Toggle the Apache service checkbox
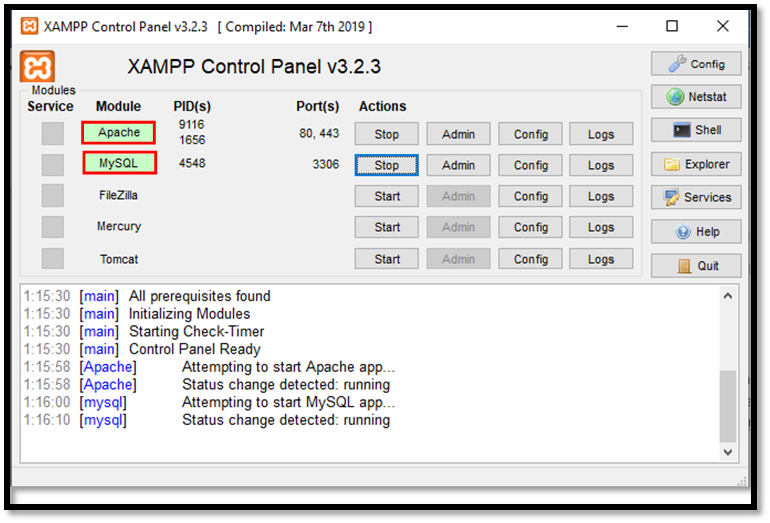770x523 pixels. [52, 133]
